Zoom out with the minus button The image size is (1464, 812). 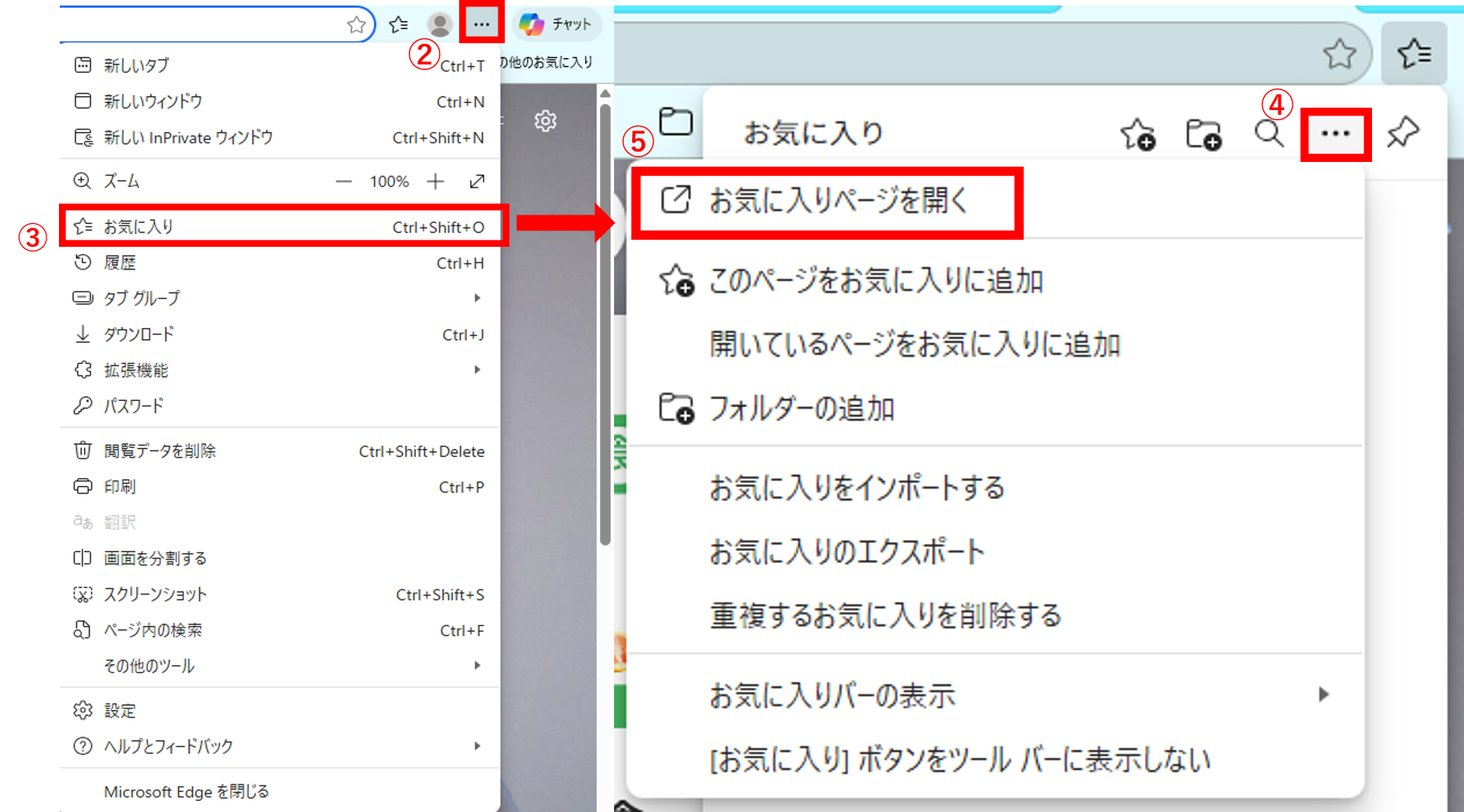(x=344, y=182)
